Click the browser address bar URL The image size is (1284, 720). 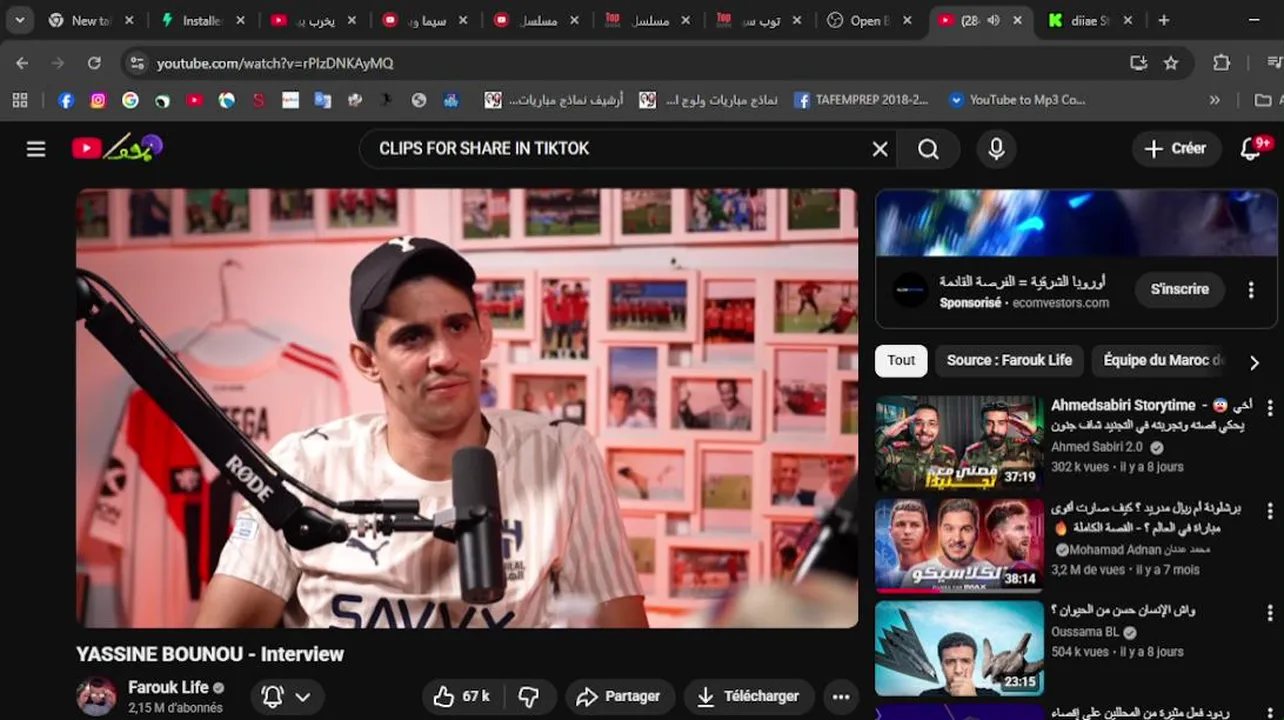click(275, 63)
